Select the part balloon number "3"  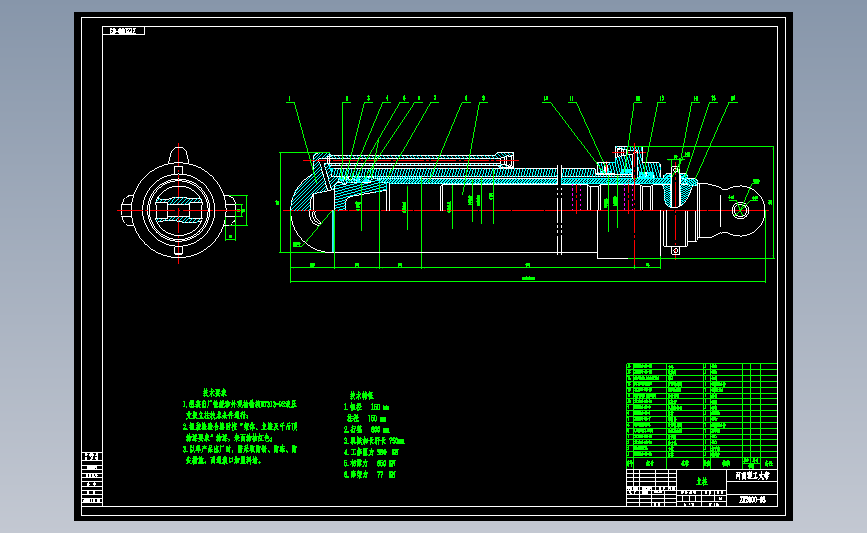(x=368, y=98)
